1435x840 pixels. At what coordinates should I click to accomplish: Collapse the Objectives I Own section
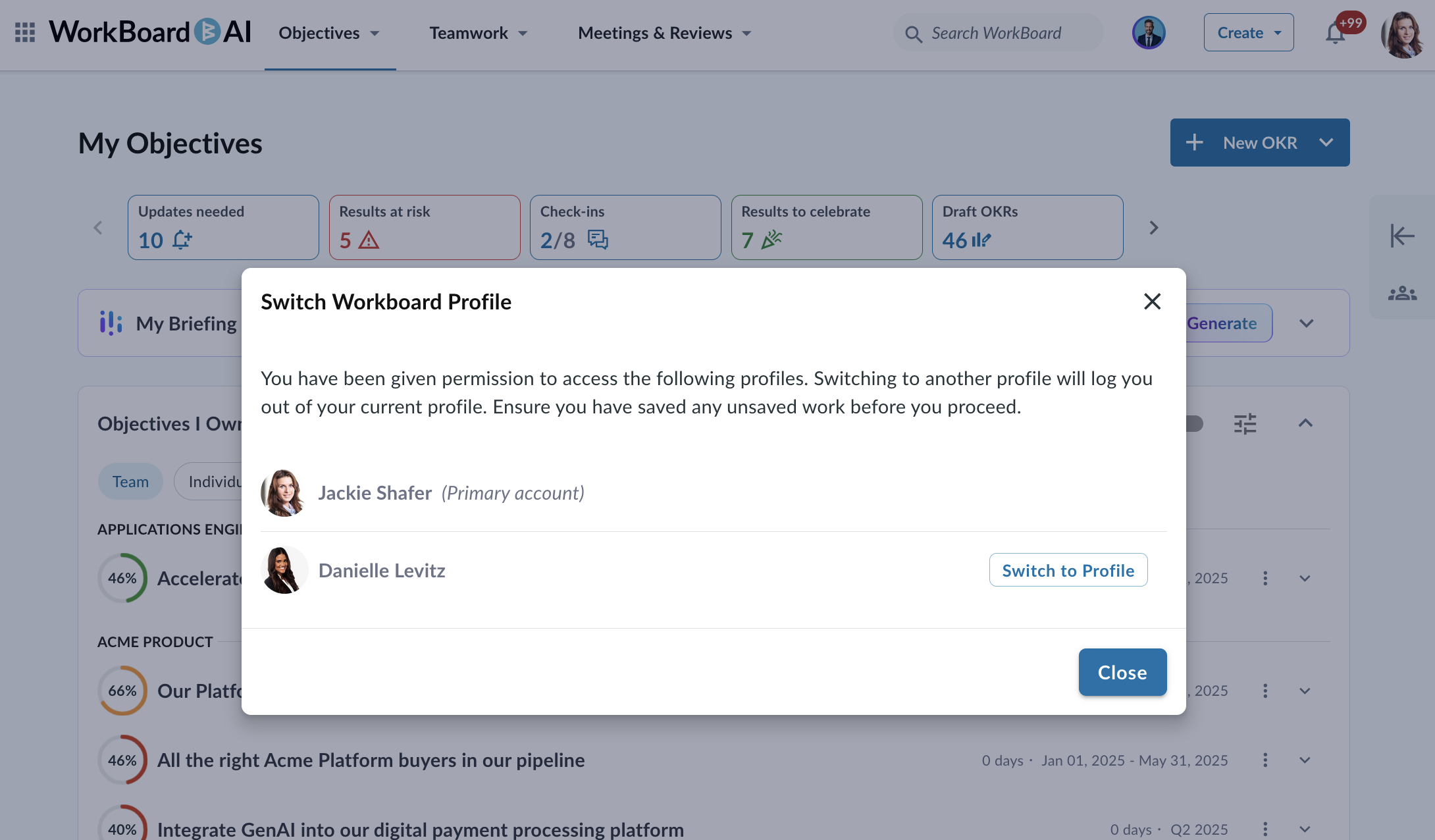point(1305,423)
